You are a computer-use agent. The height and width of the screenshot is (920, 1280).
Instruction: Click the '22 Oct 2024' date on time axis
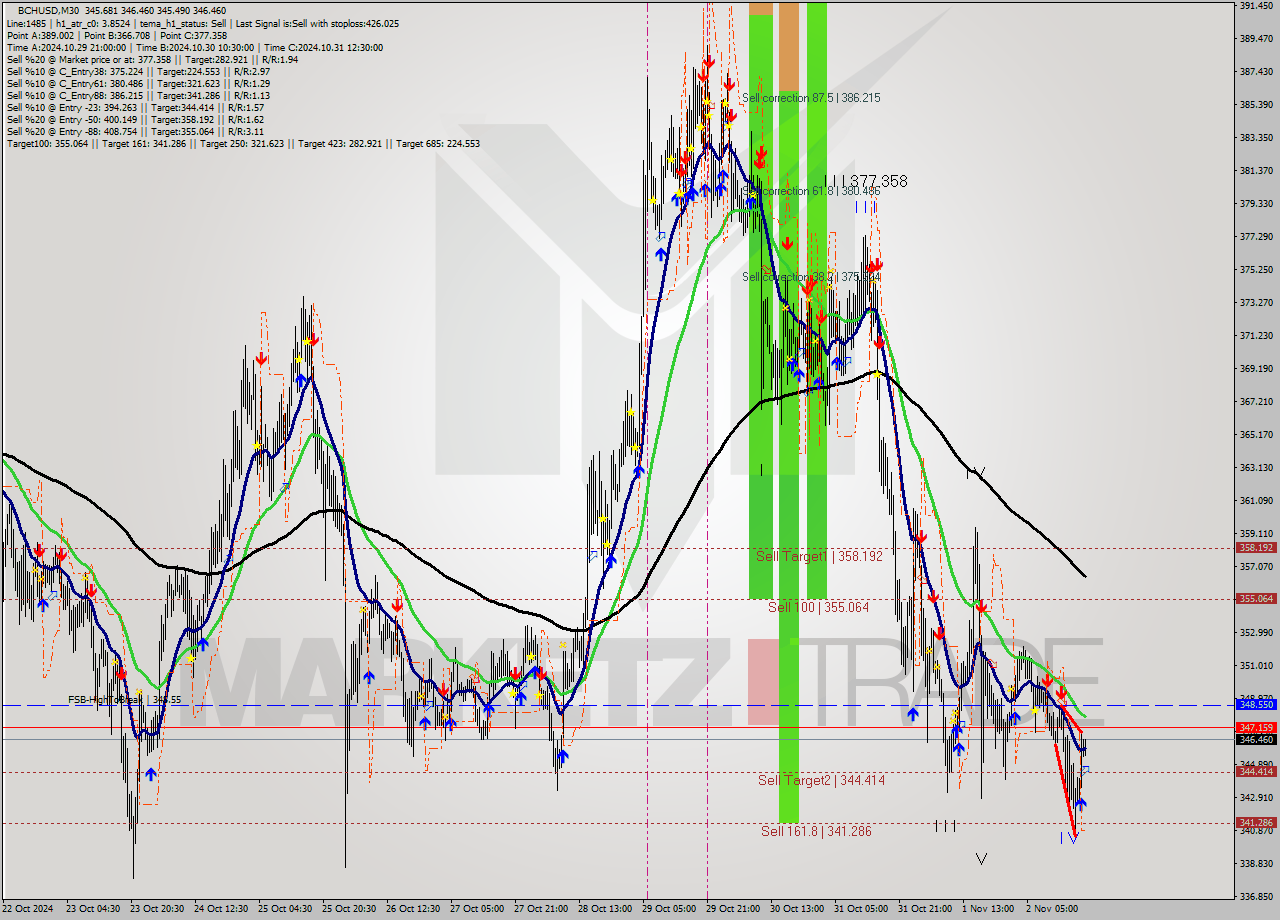(27, 909)
